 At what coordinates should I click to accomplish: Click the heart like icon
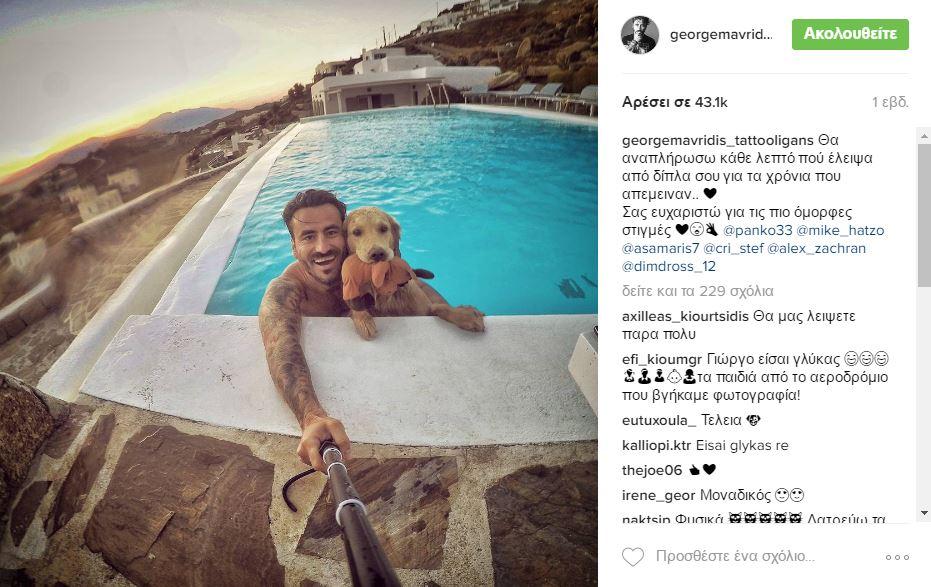(633, 557)
